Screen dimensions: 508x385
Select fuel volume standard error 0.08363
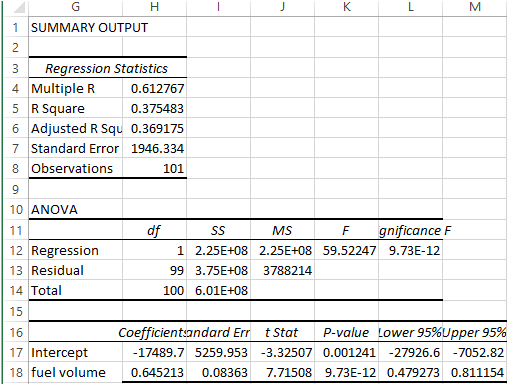(218, 372)
